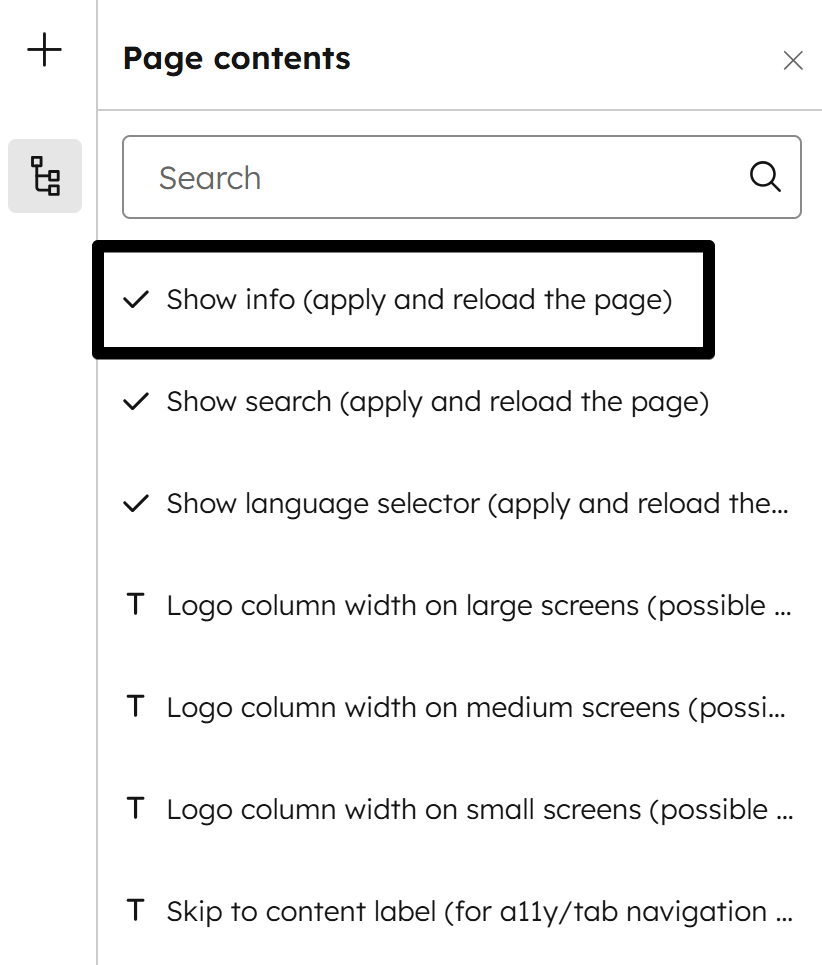The image size is (822, 965).
Task: Select the Show info item
Action: 419,299
